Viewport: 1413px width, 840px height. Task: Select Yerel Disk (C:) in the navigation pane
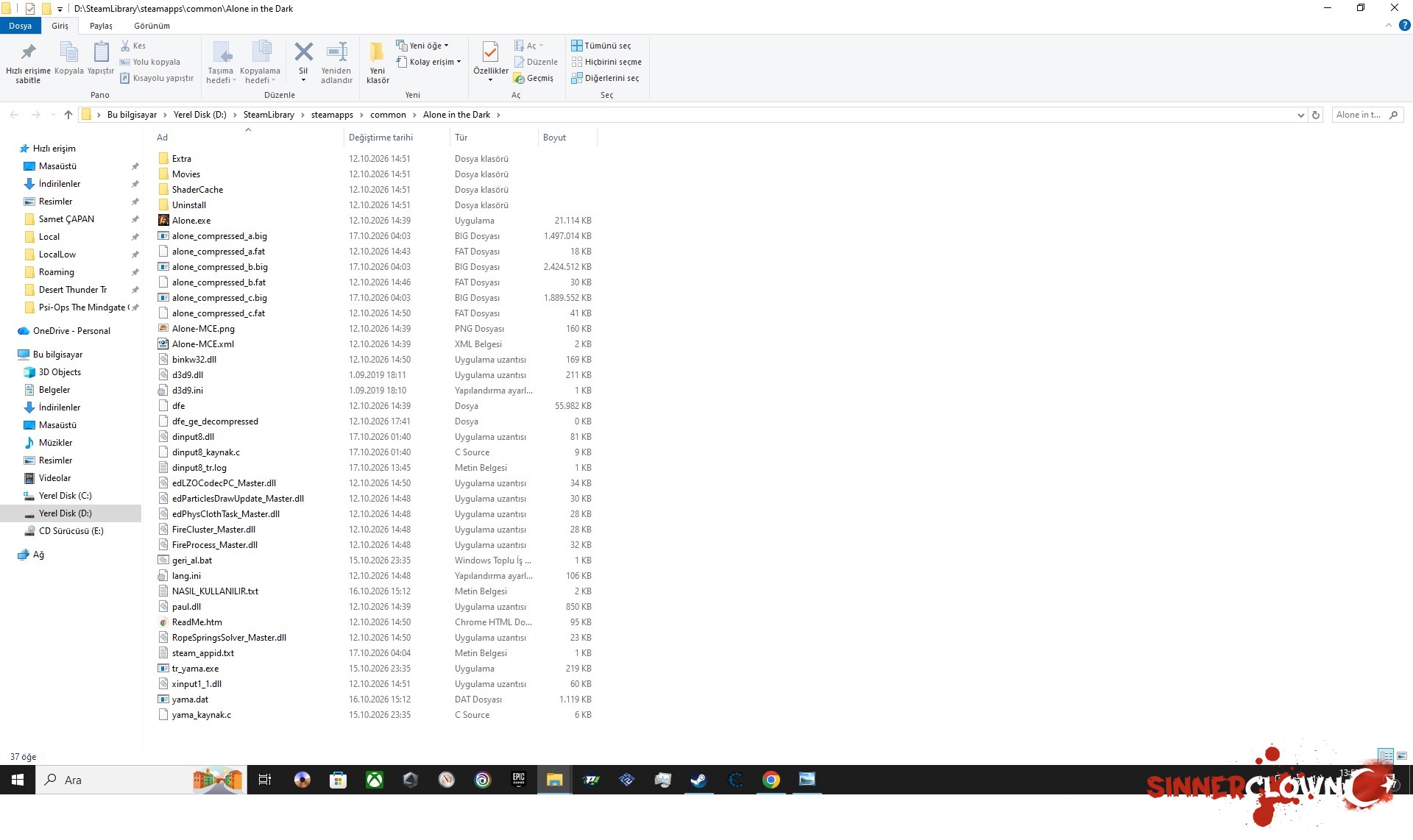(65, 496)
